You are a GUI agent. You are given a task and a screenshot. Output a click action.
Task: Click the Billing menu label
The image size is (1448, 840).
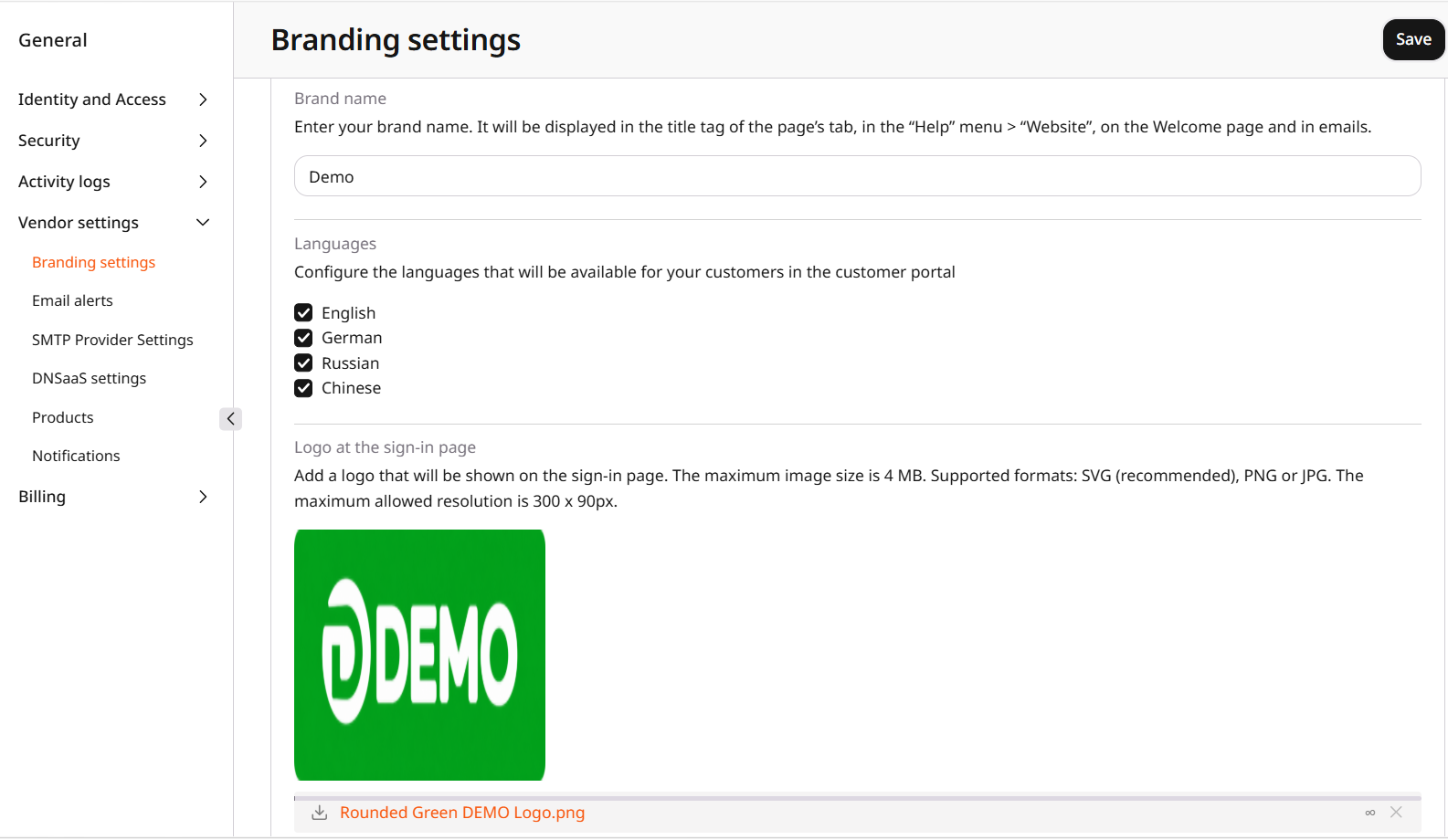42,497
